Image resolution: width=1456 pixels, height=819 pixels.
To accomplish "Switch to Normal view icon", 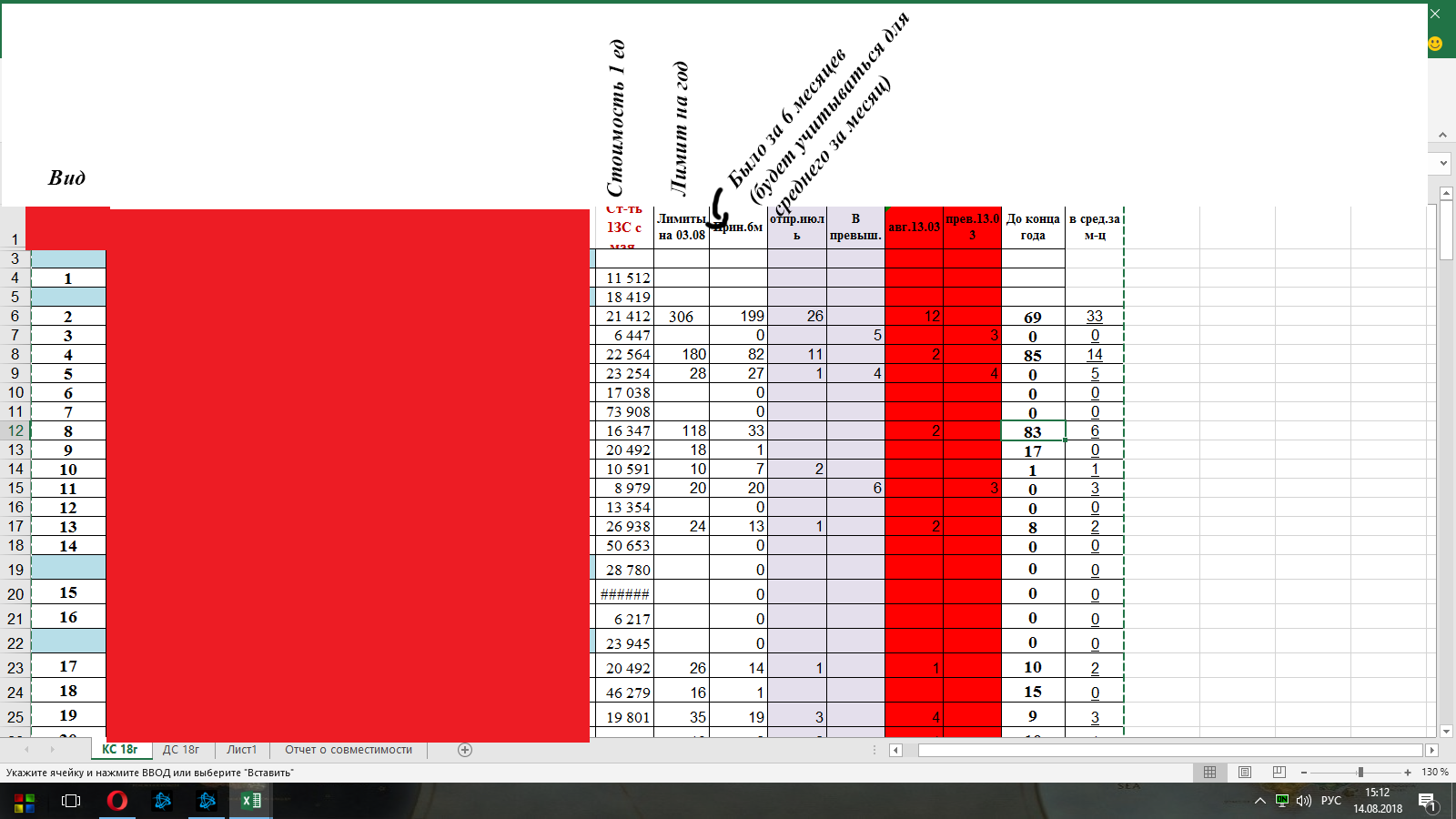I will click(x=1209, y=772).
